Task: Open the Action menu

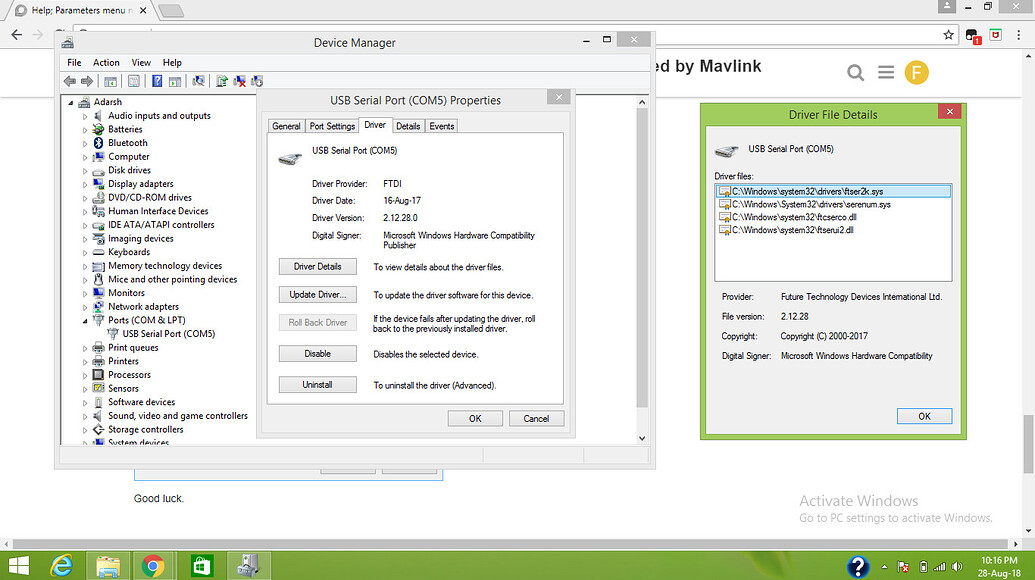Action: [106, 62]
